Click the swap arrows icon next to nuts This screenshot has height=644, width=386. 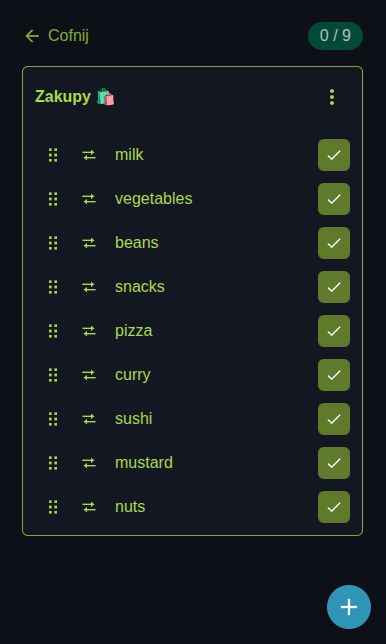(x=89, y=507)
